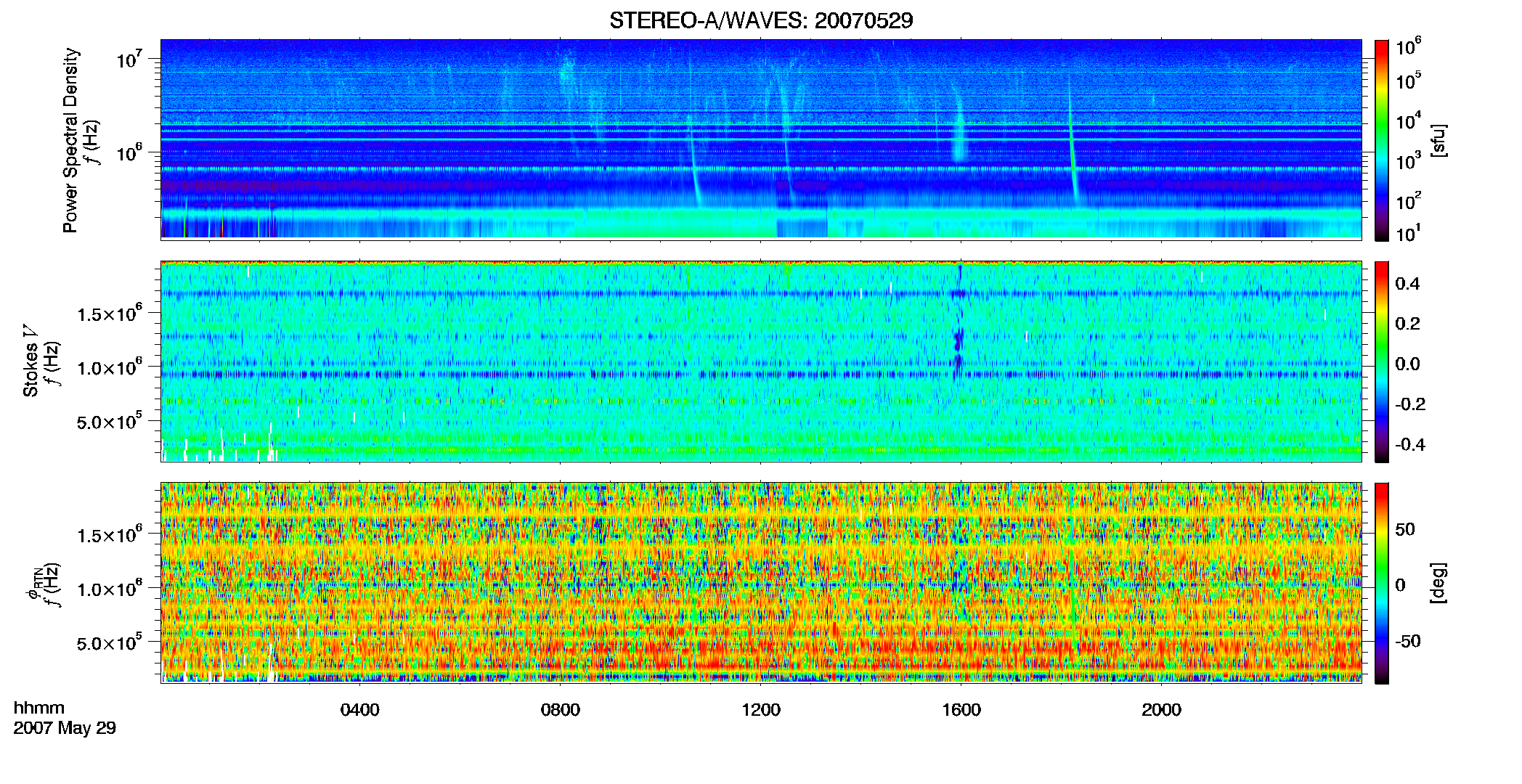Click the phi RTN degrees colorbar
The image size is (1522, 784).
(1382, 583)
